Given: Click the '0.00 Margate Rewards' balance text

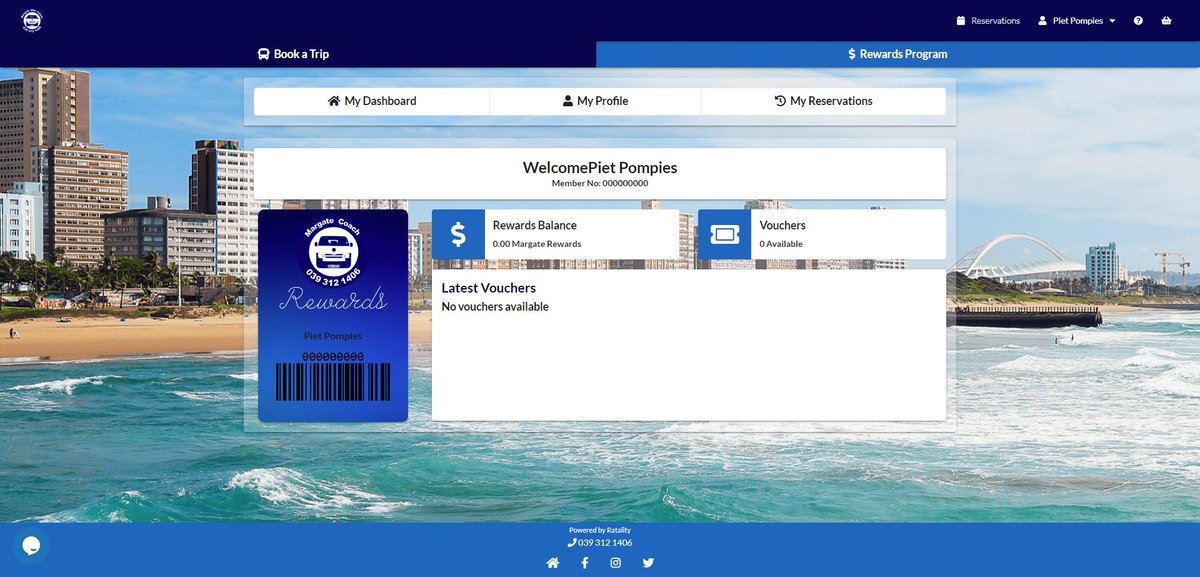Looking at the screenshot, I should coord(537,244).
